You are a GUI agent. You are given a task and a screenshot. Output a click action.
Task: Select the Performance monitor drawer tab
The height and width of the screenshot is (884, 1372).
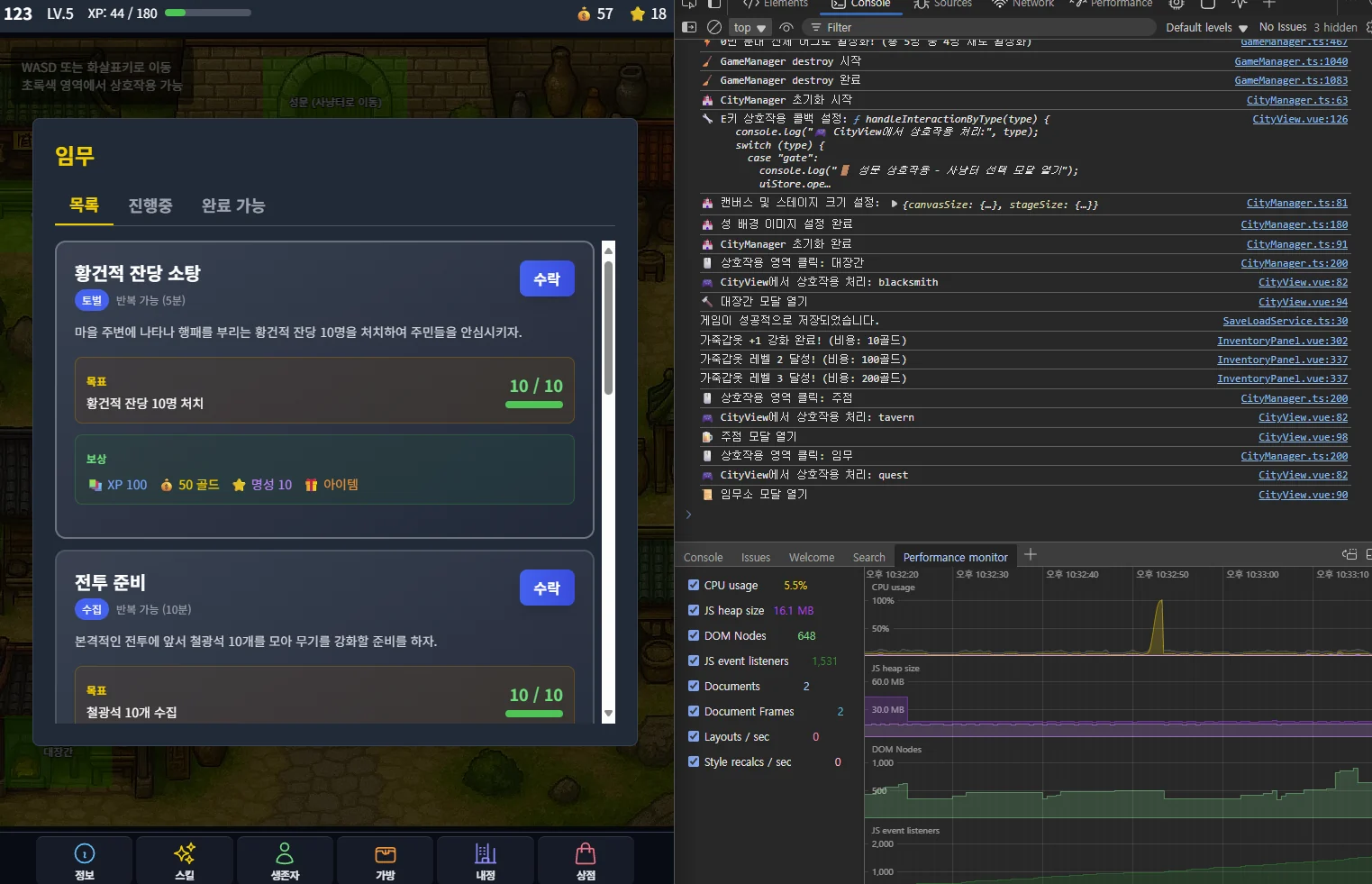click(x=956, y=557)
